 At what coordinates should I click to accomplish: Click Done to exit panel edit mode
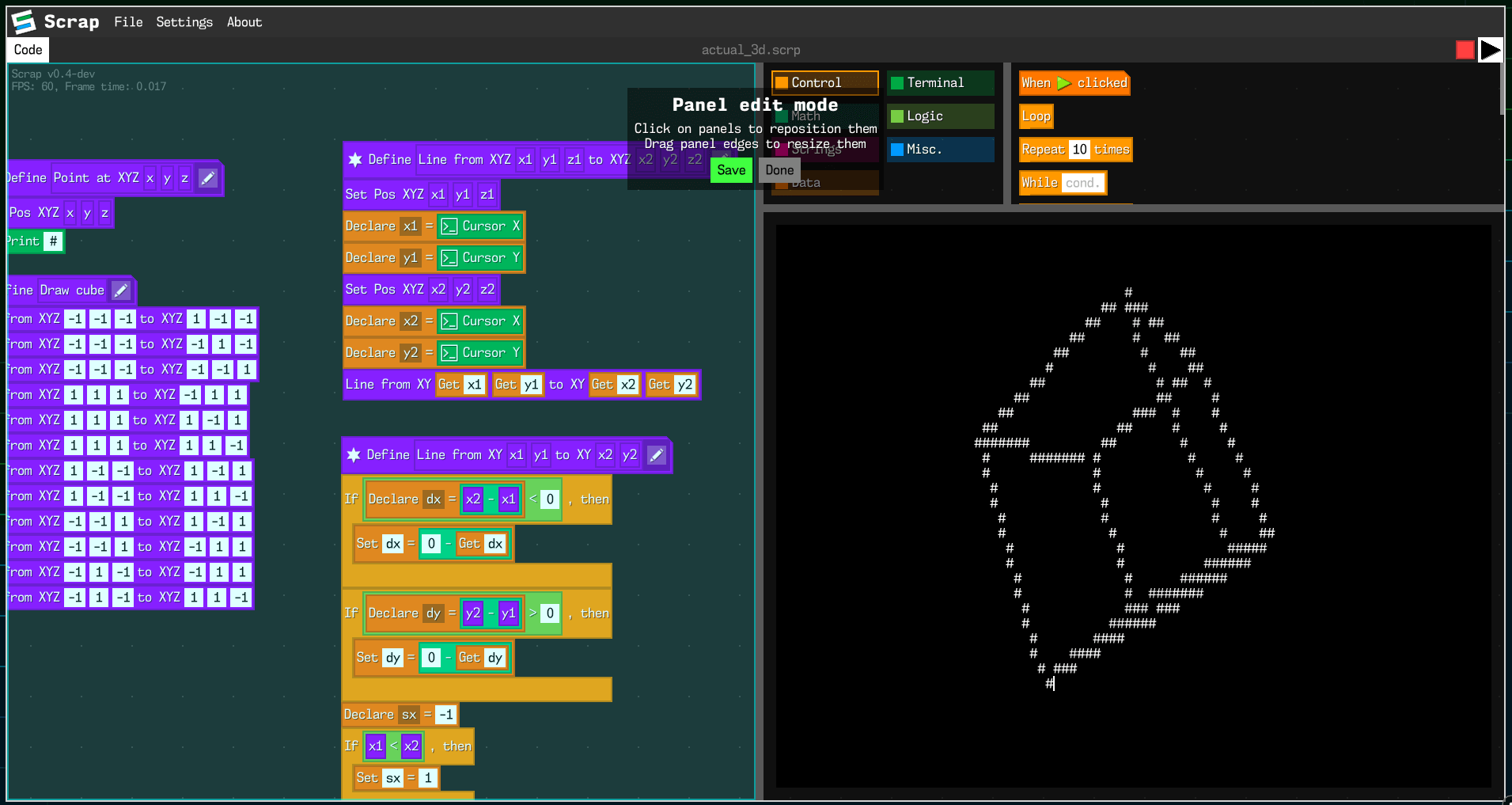tap(779, 169)
